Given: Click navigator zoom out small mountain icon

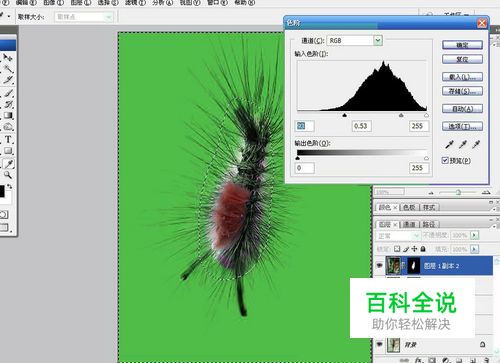Looking at the screenshot, I should [x=431, y=193].
